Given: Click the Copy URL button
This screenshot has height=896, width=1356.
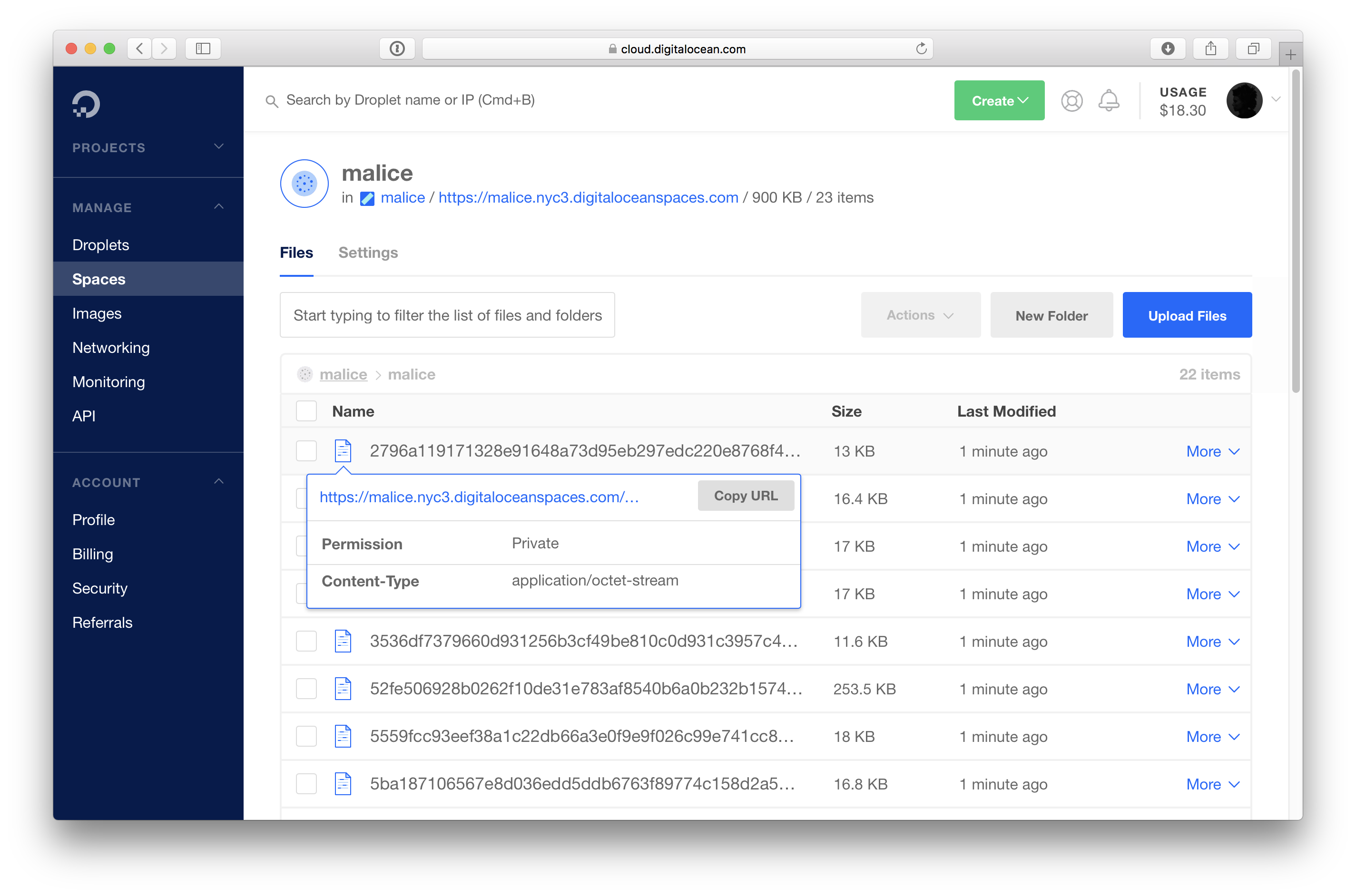Looking at the screenshot, I should point(746,496).
